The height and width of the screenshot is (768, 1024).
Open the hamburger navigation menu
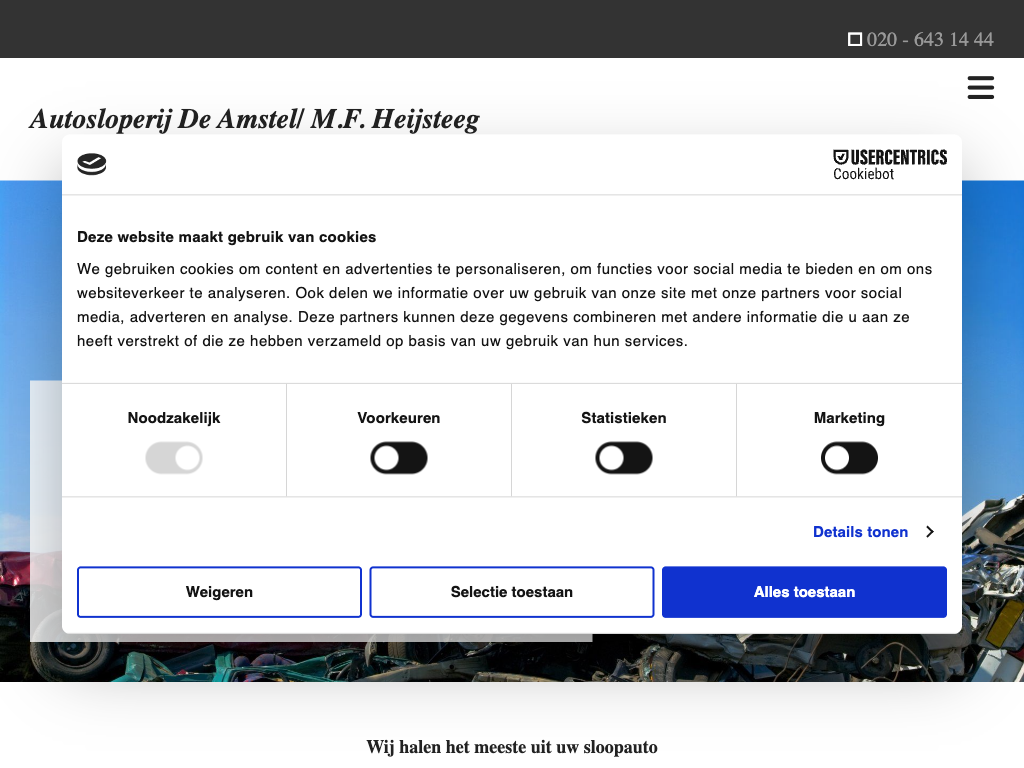point(980,88)
